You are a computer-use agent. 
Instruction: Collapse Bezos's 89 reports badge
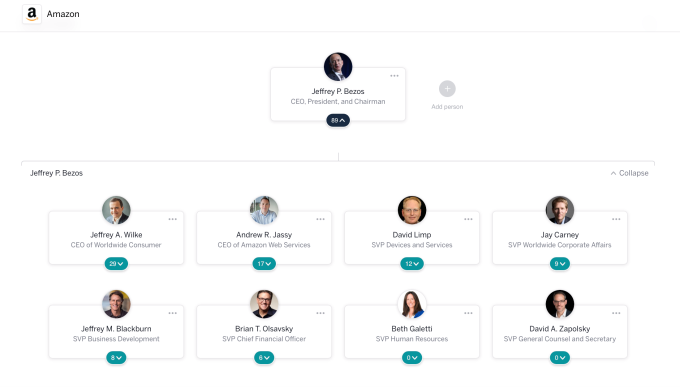(338, 120)
